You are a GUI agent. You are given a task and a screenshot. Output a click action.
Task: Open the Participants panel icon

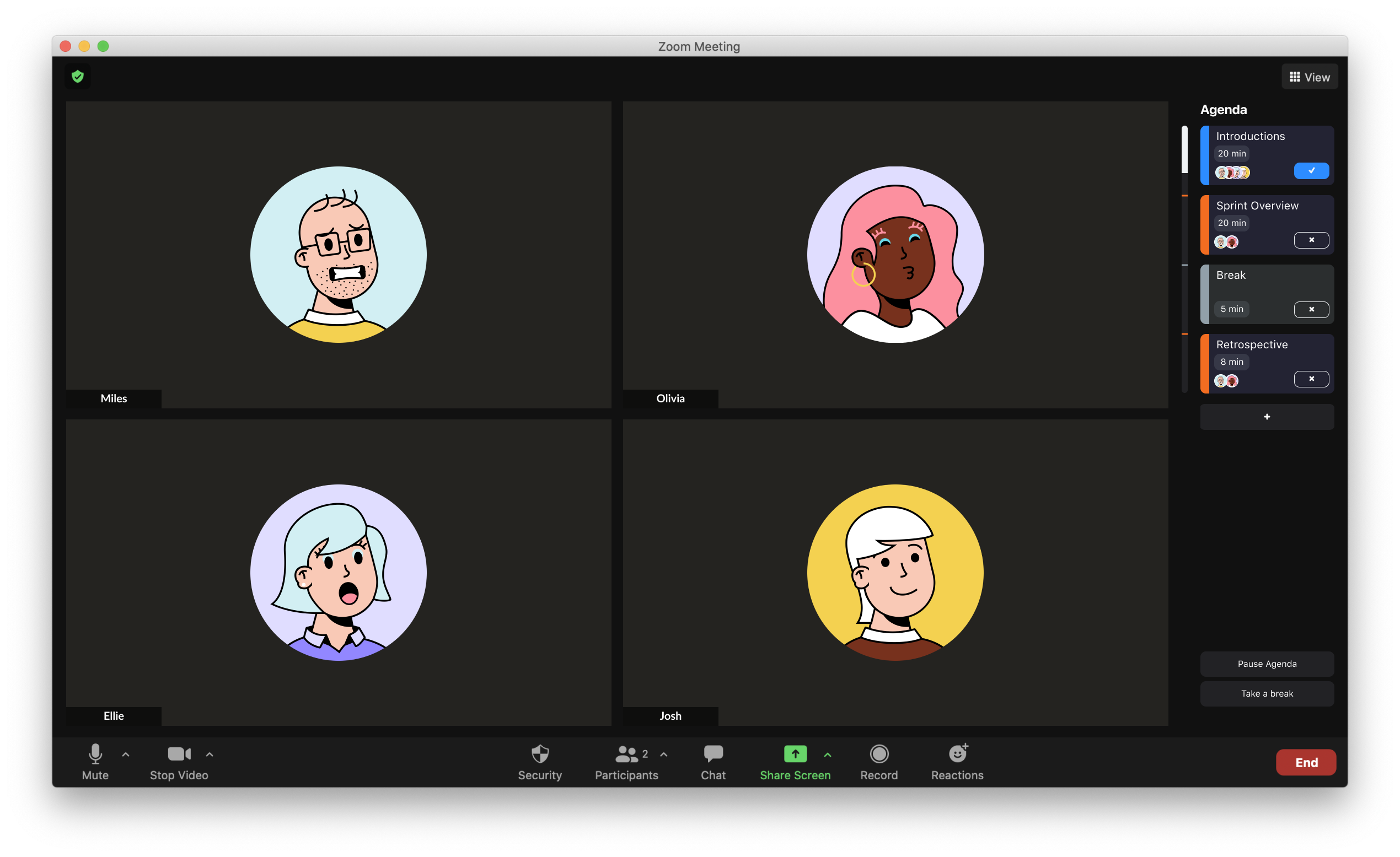pyautogui.click(x=626, y=753)
